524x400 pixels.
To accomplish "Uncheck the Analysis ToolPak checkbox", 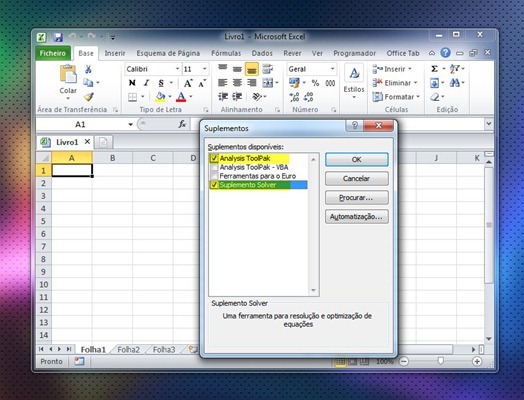I will pyautogui.click(x=214, y=158).
